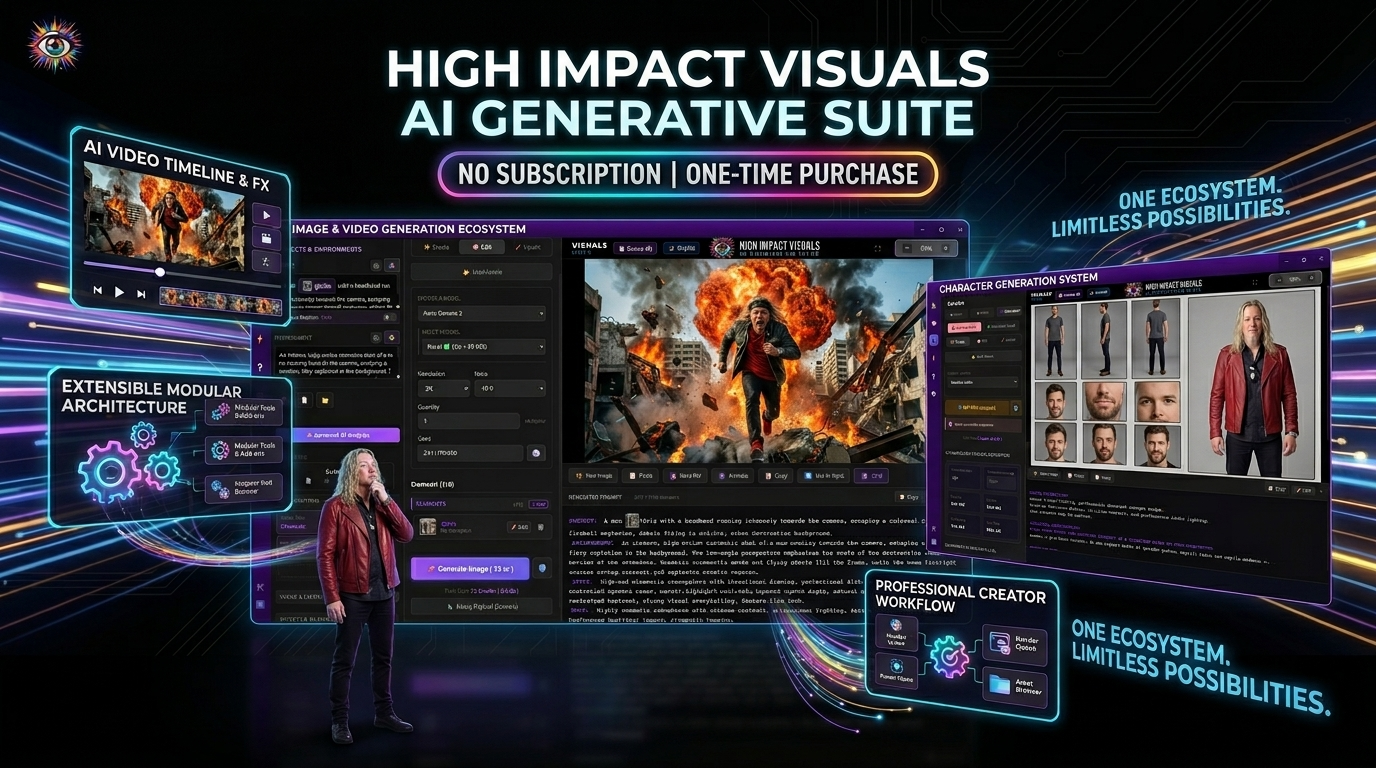This screenshot has width=1376, height=768.
Task: Open the dropdown showing 400
Action: 510,388
